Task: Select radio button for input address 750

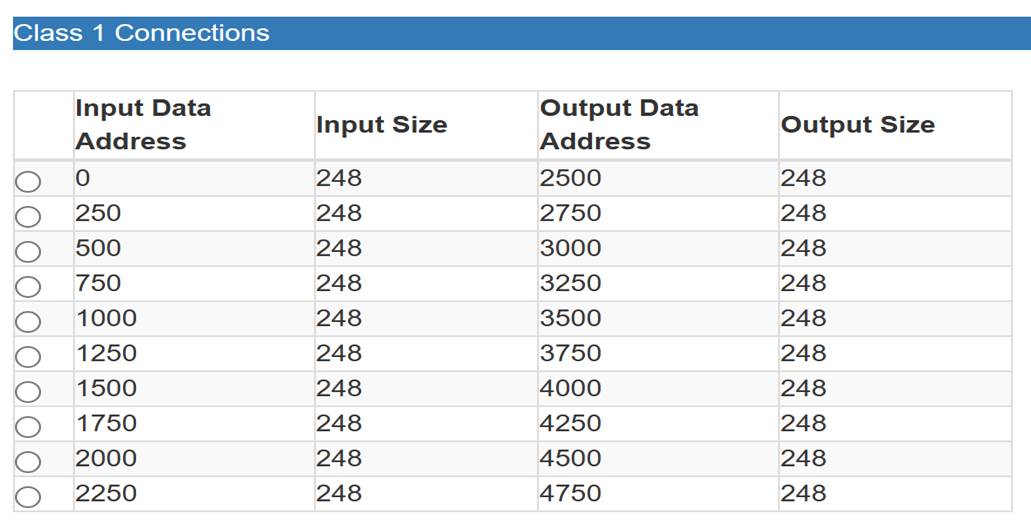Action: coord(28,287)
